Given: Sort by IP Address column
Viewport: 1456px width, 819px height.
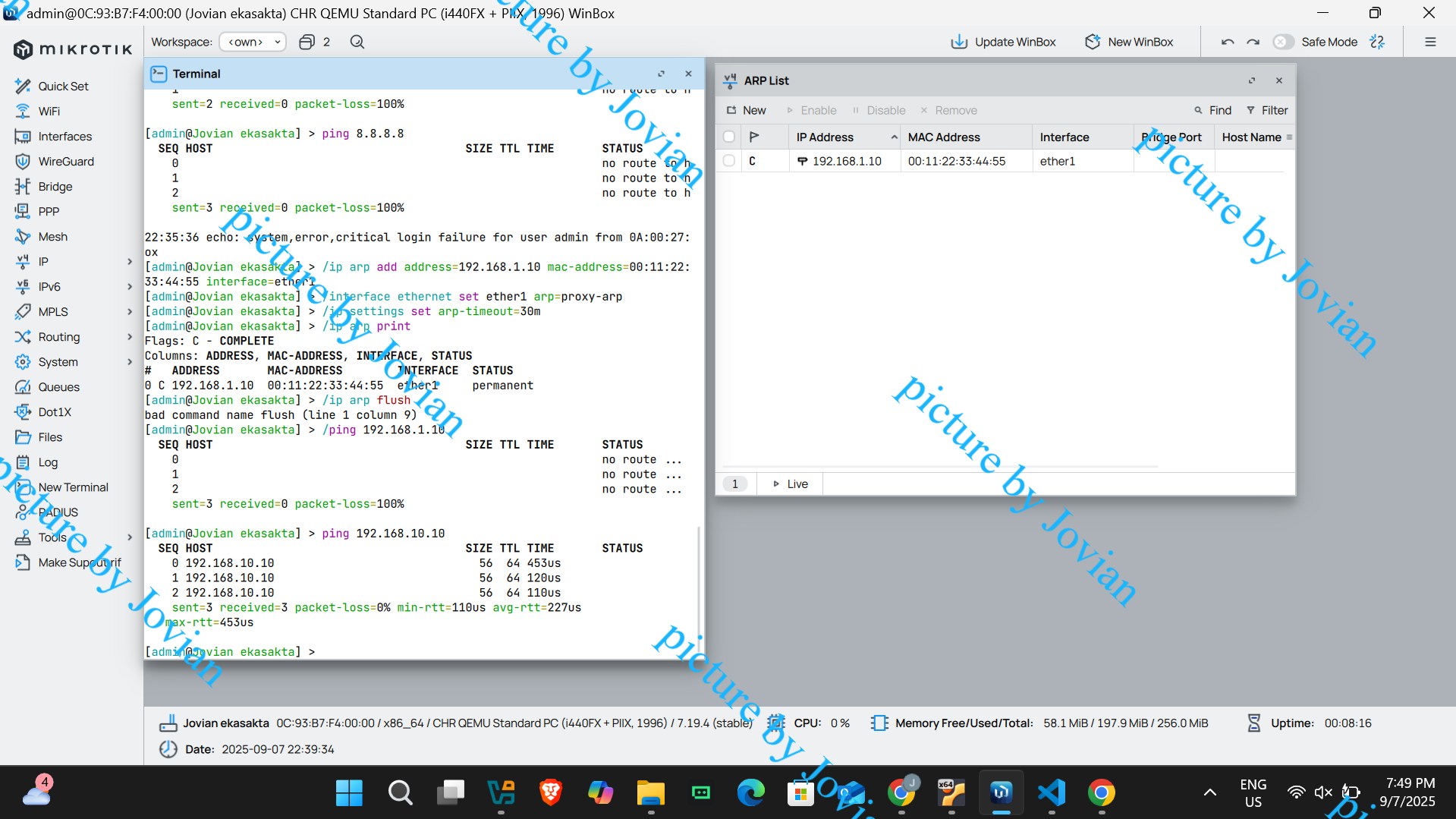Looking at the screenshot, I should click(x=844, y=137).
